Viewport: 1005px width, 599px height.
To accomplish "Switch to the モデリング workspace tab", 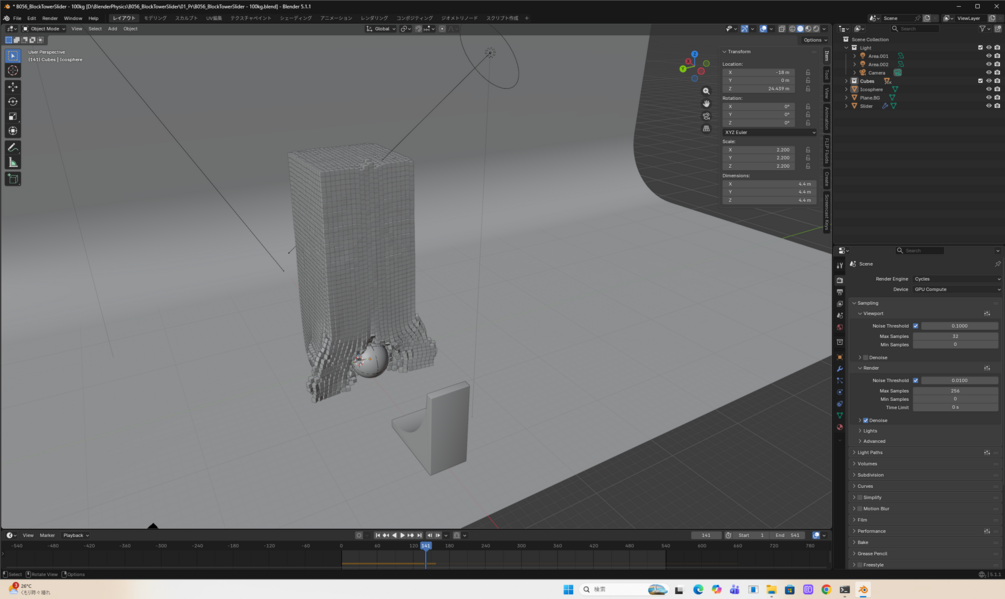I will click(154, 18).
